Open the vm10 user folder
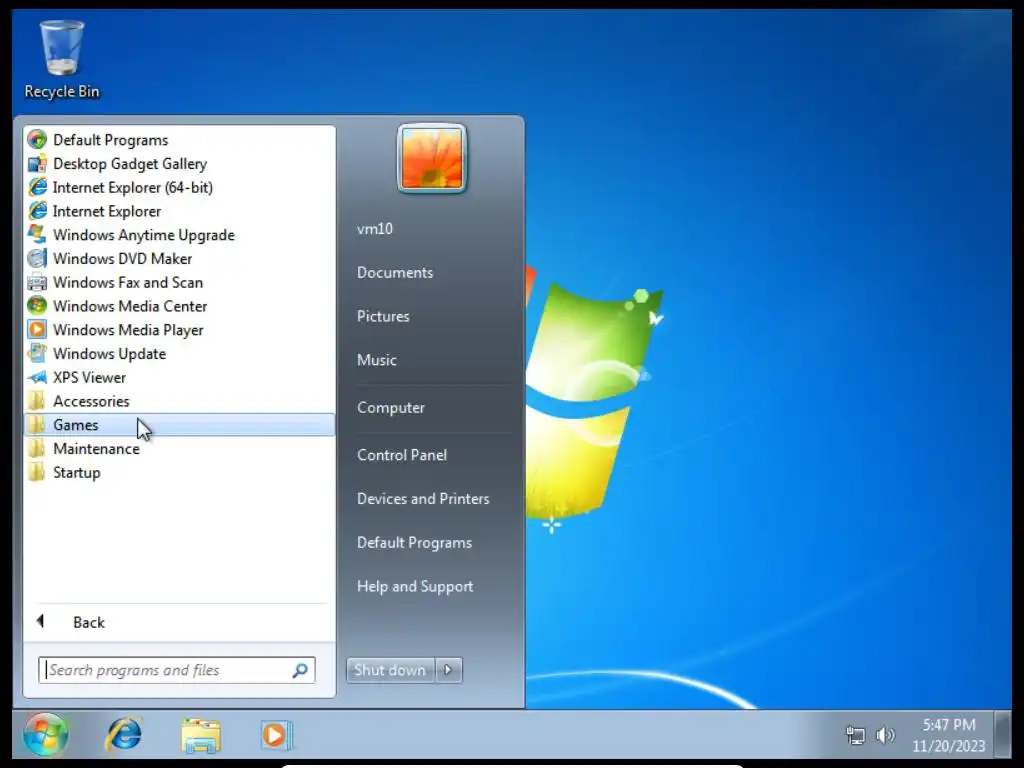1024x768 pixels. pyautogui.click(x=375, y=229)
